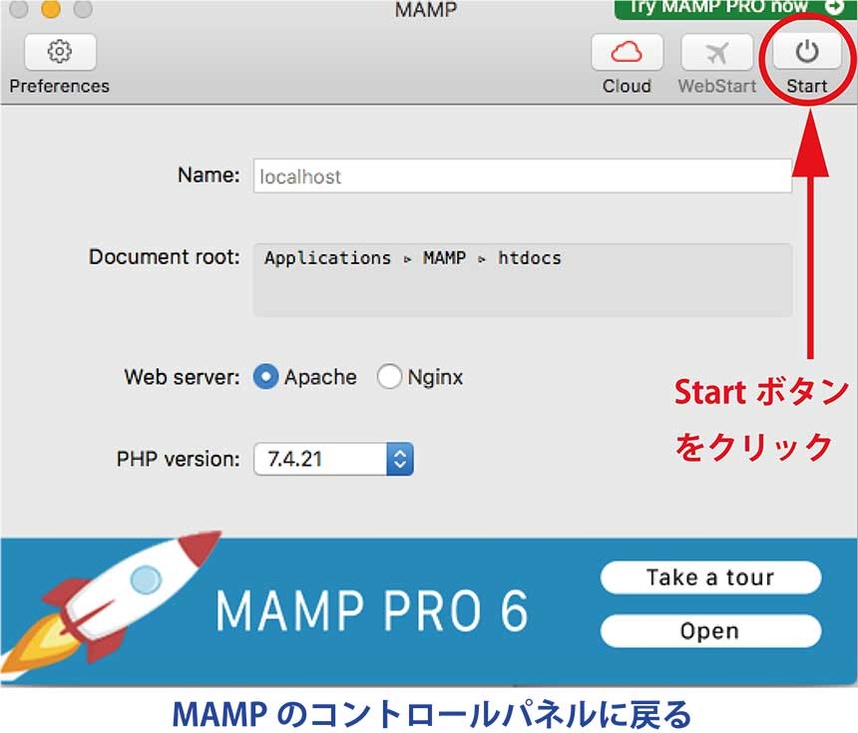Click the Name field showing localhost
The image size is (858, 733).
coord(522,176)
